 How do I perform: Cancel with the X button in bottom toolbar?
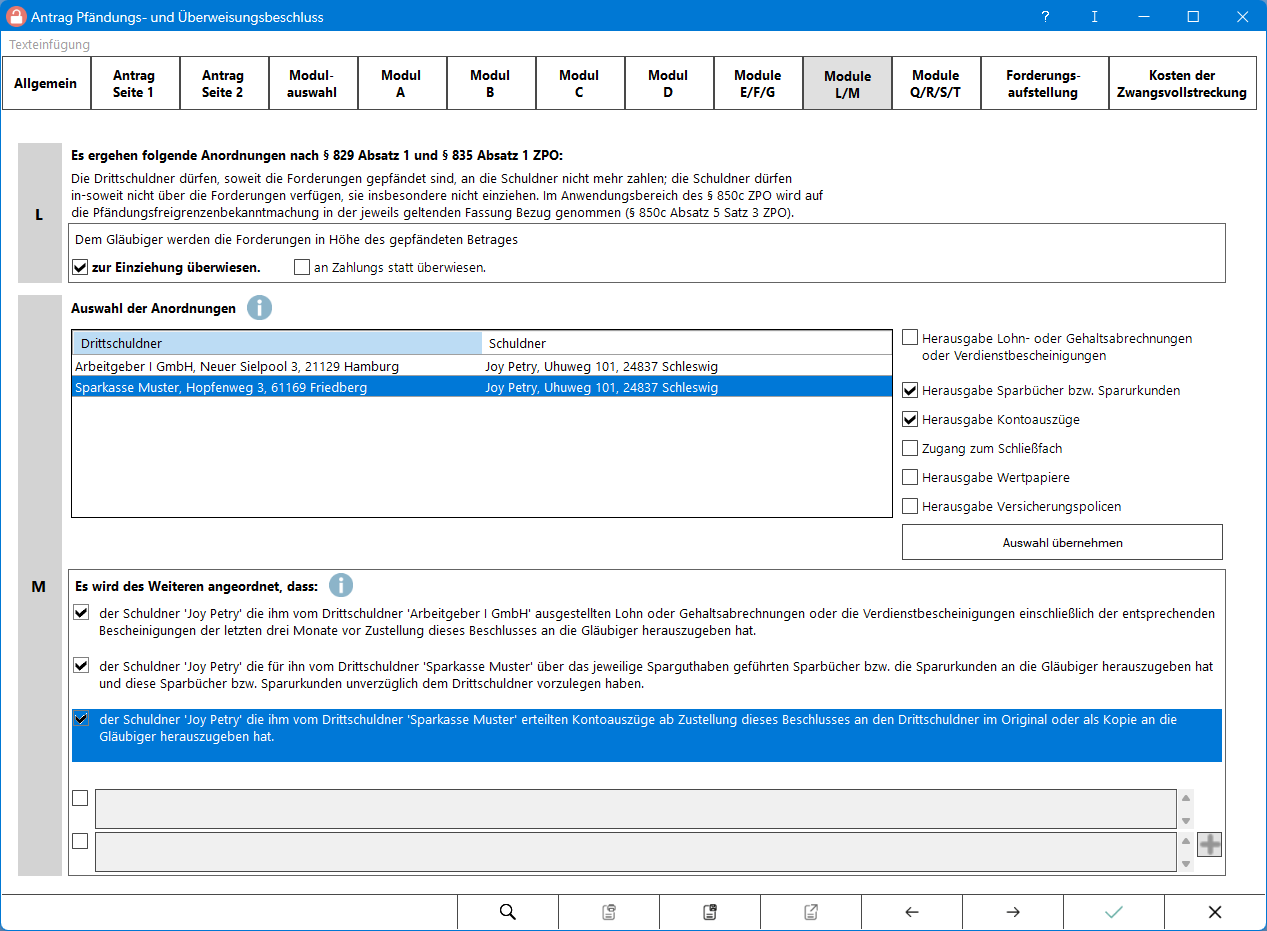(1215, 912)
